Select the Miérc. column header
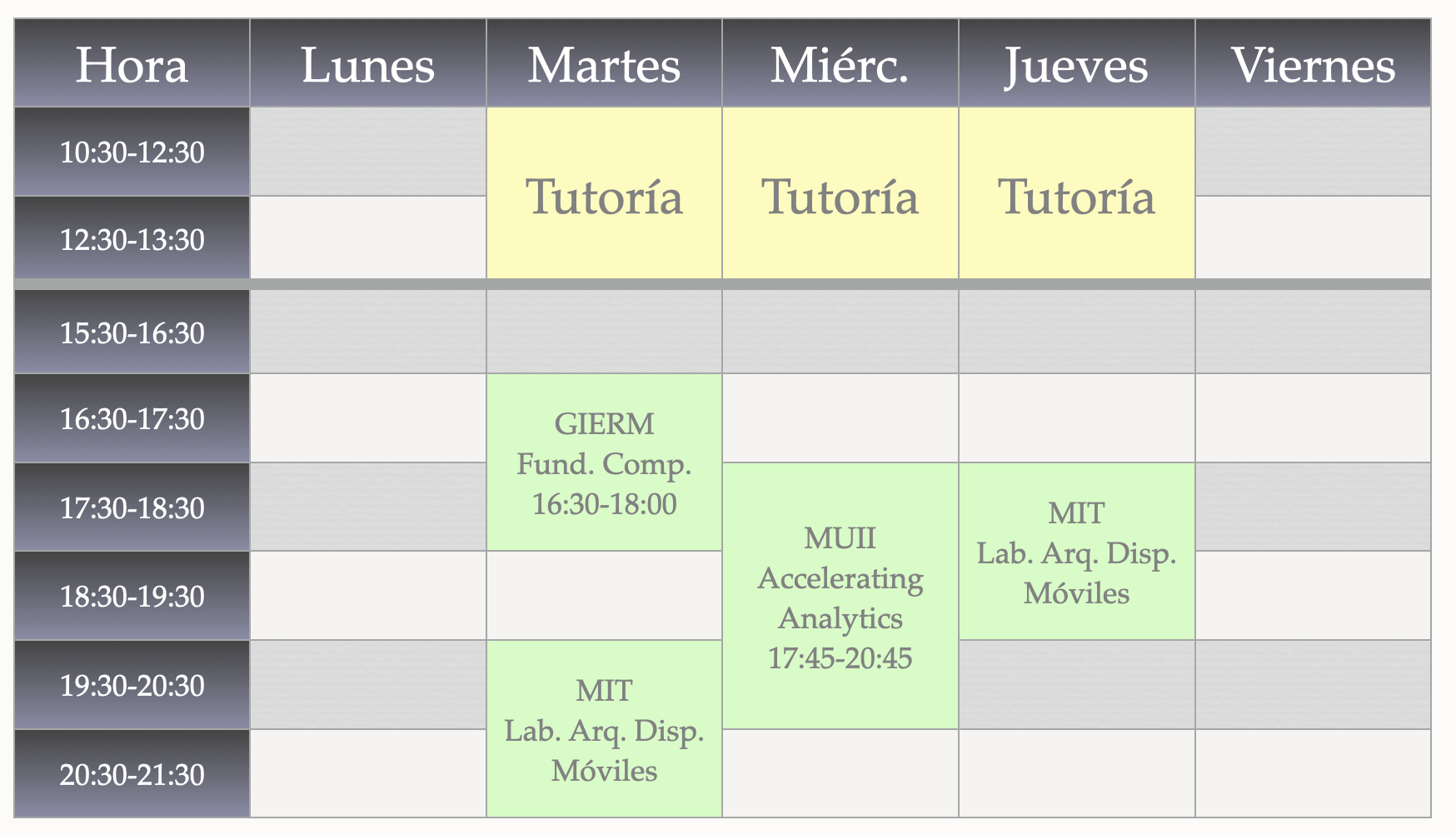The width and height of the screenshot is (1456, 835). pyautogui.click(x=840, y=63)
